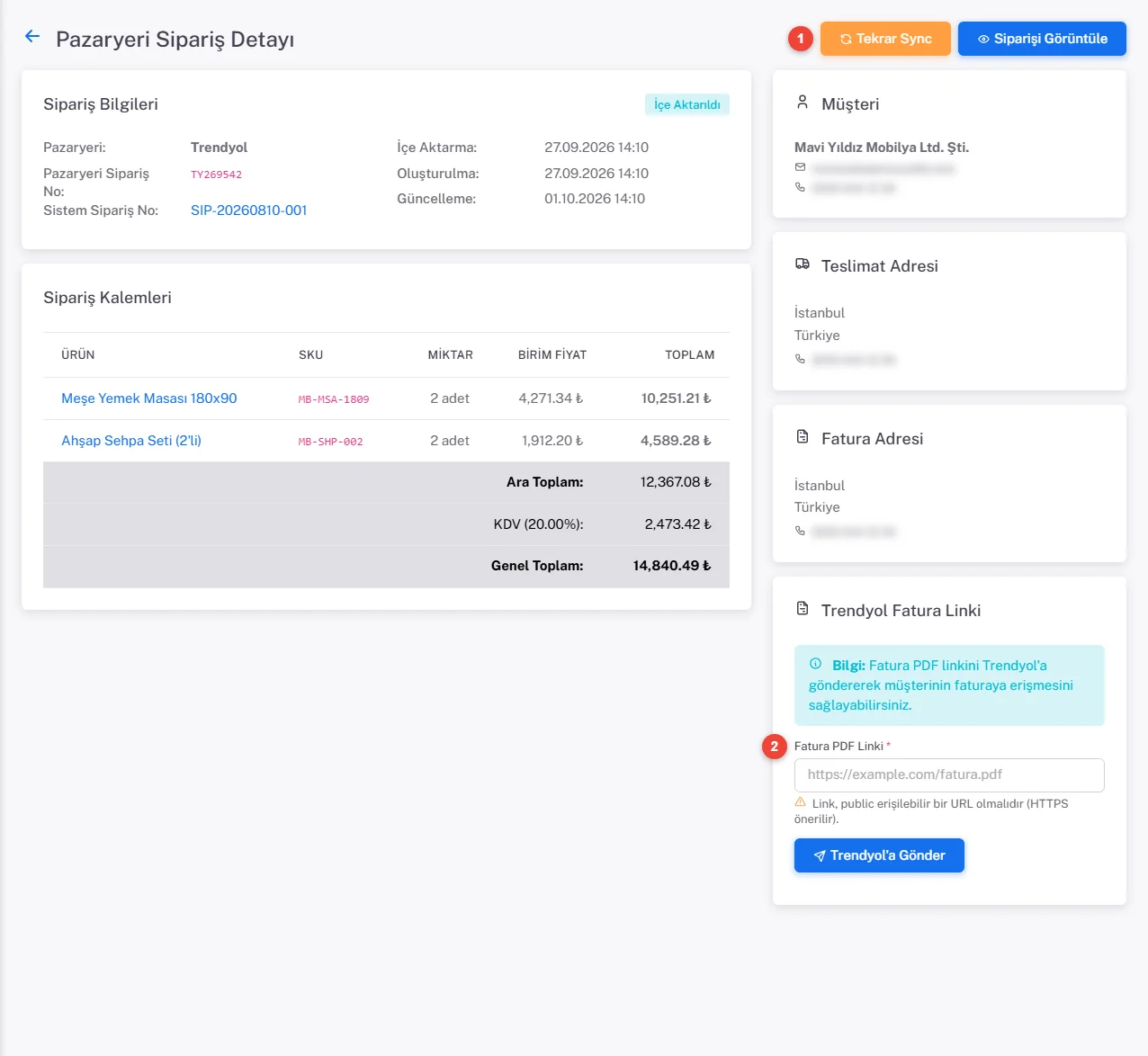Select the Genel Toplam value 14,840.49 ₺
The height and width of the screenshot is (1056, 1148).
672,566
